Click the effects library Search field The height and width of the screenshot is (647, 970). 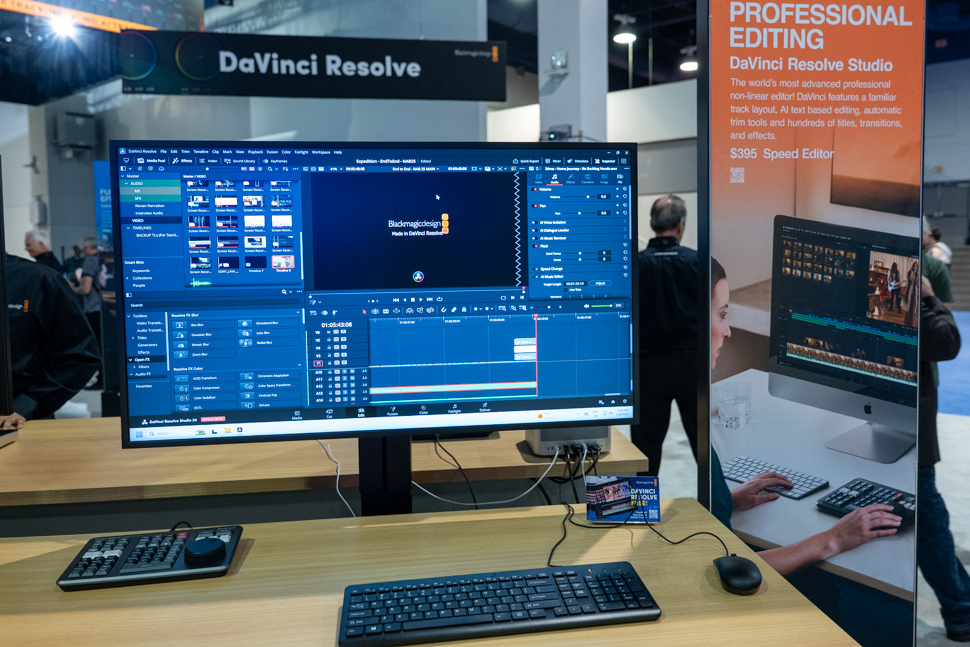[213, 305]
